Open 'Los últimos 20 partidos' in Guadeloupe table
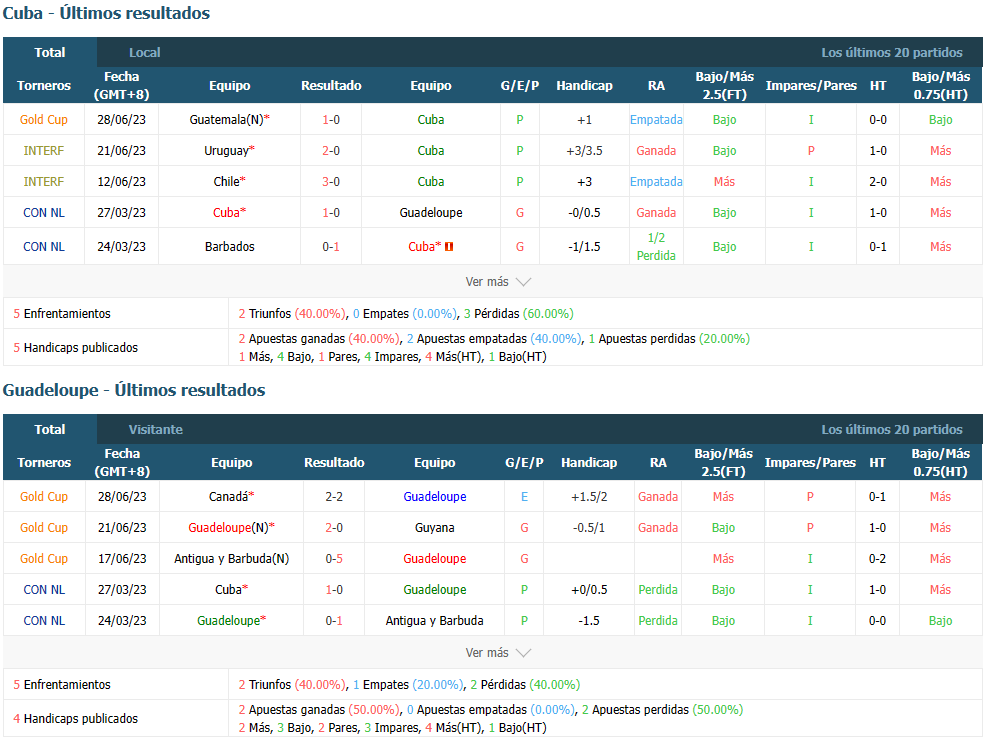The width and height of the screenshot is (988, 740). coord(892,429)
